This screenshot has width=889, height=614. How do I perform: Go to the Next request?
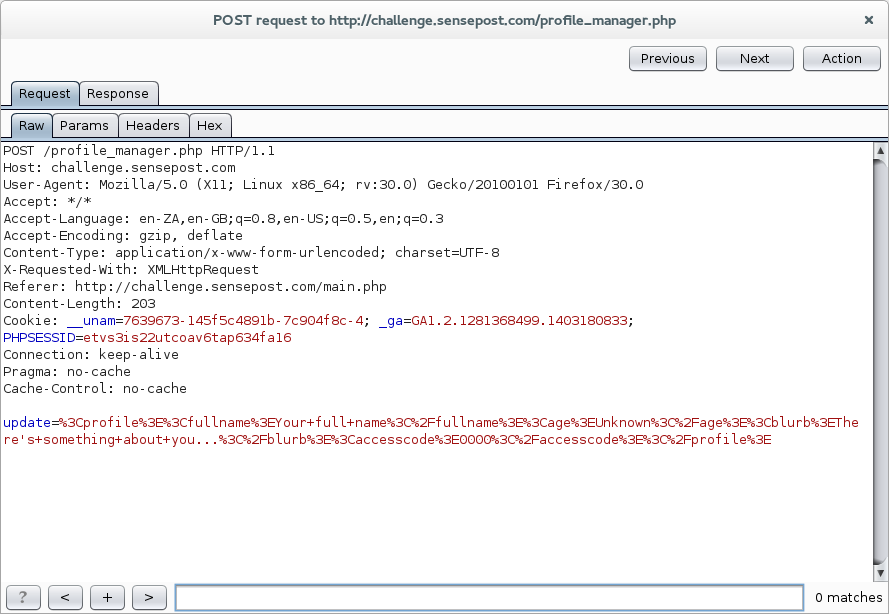(754, 59)
